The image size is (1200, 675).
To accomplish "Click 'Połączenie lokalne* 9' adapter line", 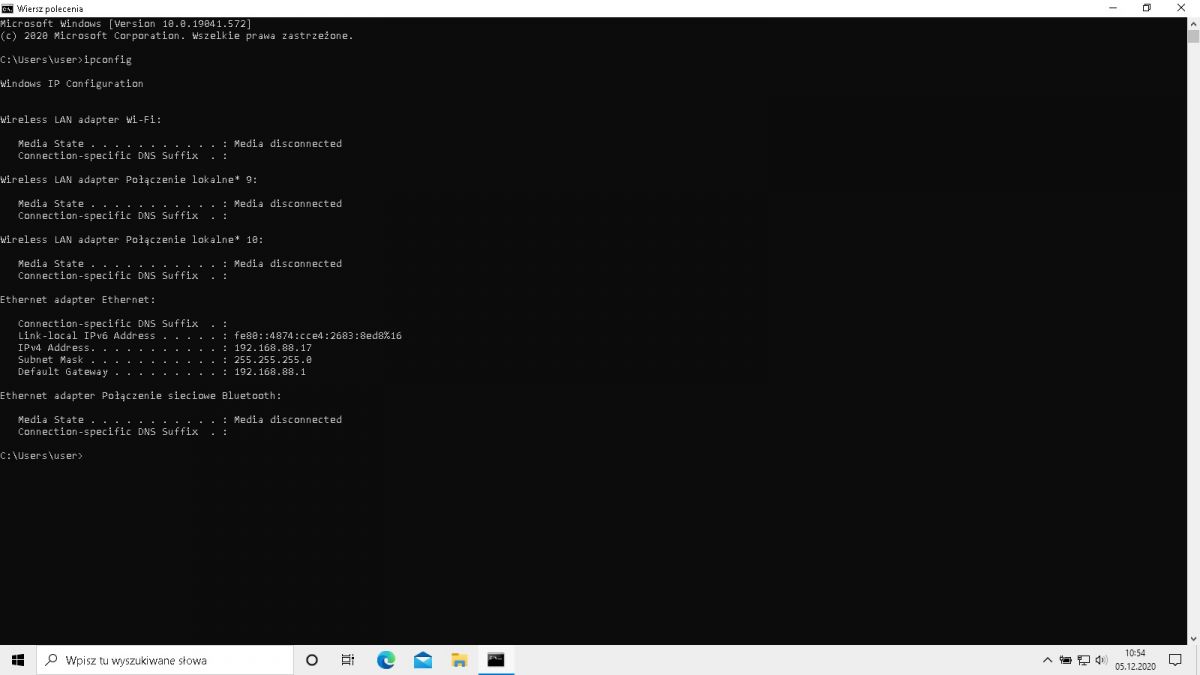I will pyautogui.click(x=129, y=180).
